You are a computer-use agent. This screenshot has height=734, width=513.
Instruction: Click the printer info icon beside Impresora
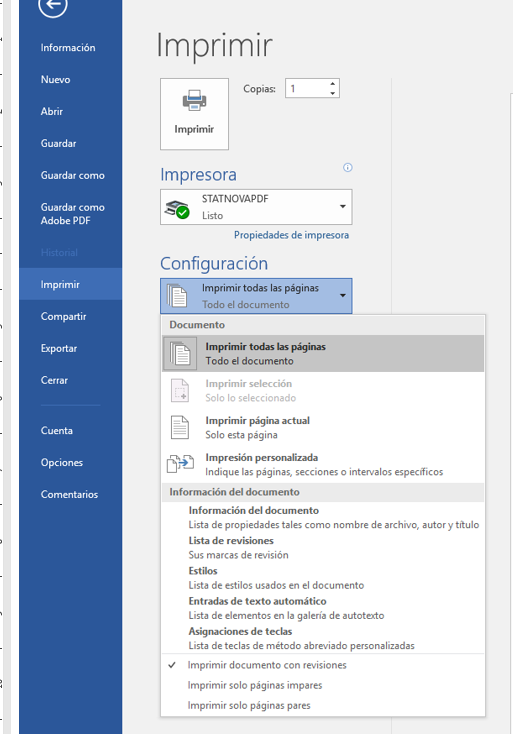click(x=347, y=167)
